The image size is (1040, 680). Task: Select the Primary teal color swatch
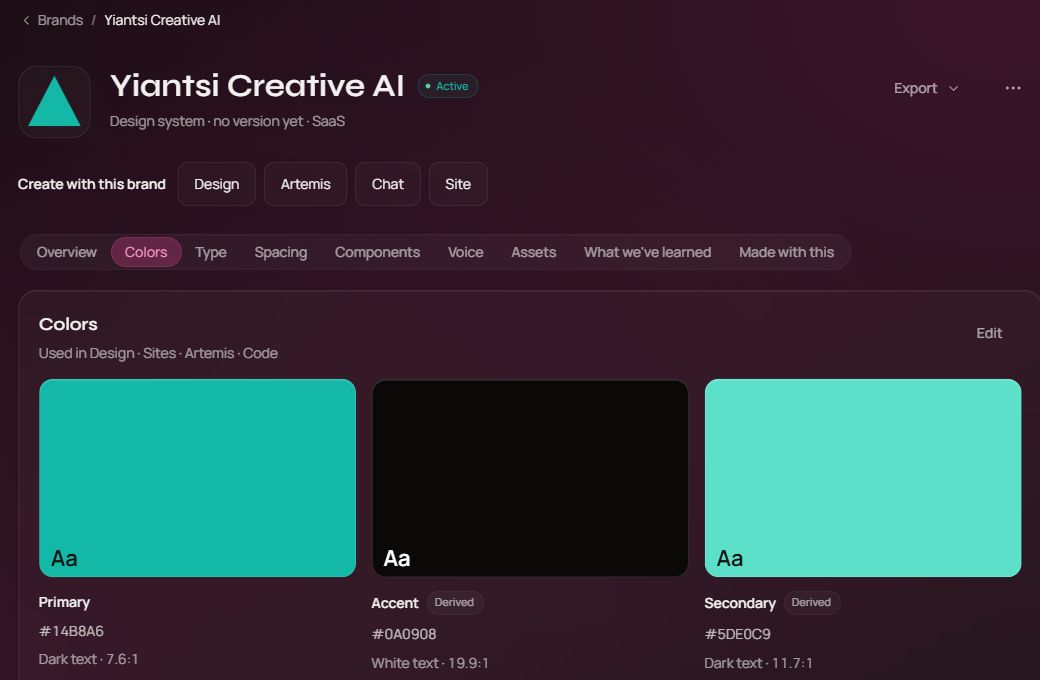198,478
